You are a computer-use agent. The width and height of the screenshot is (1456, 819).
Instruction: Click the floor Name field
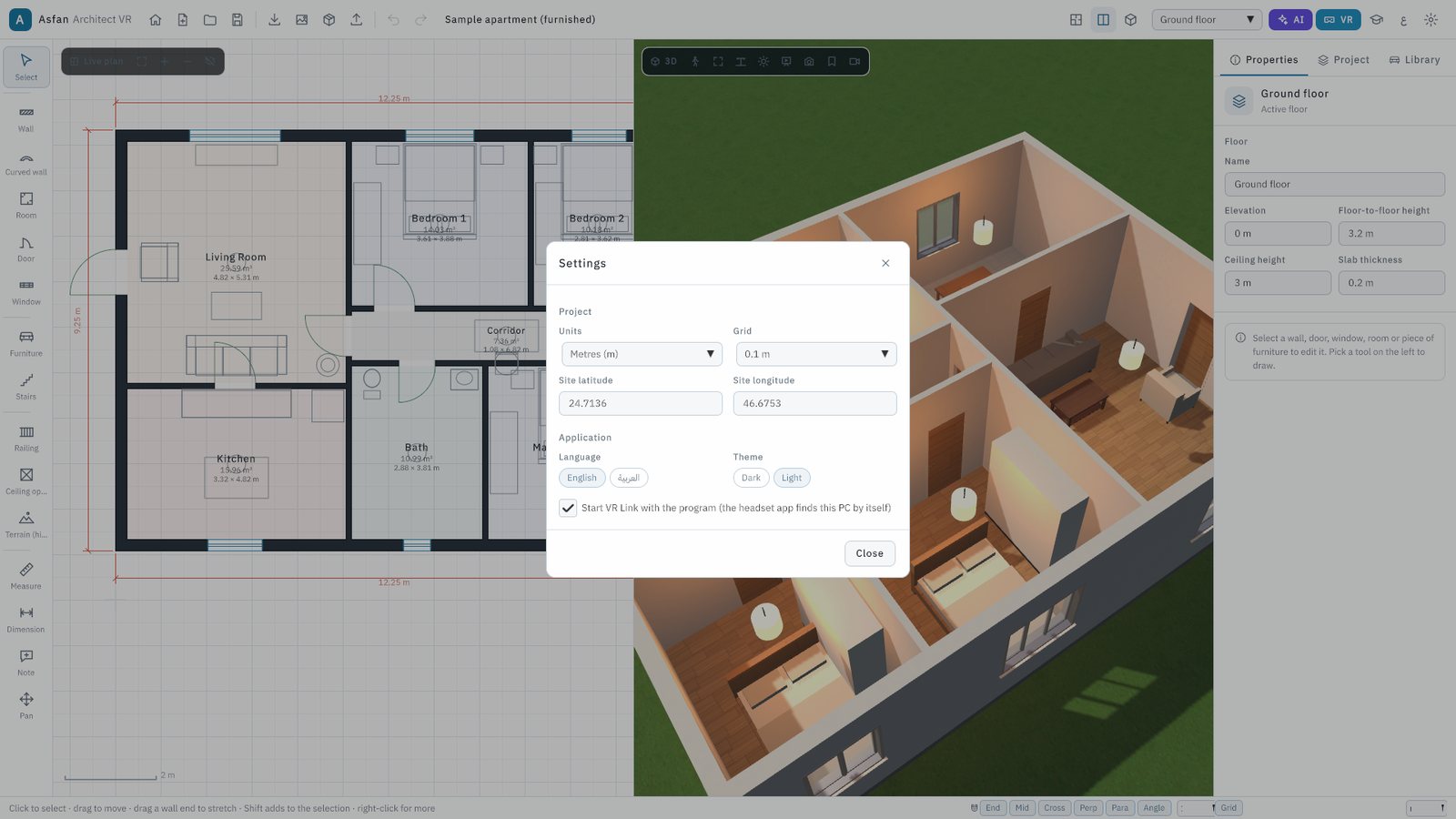click(x=1335, y=184)
